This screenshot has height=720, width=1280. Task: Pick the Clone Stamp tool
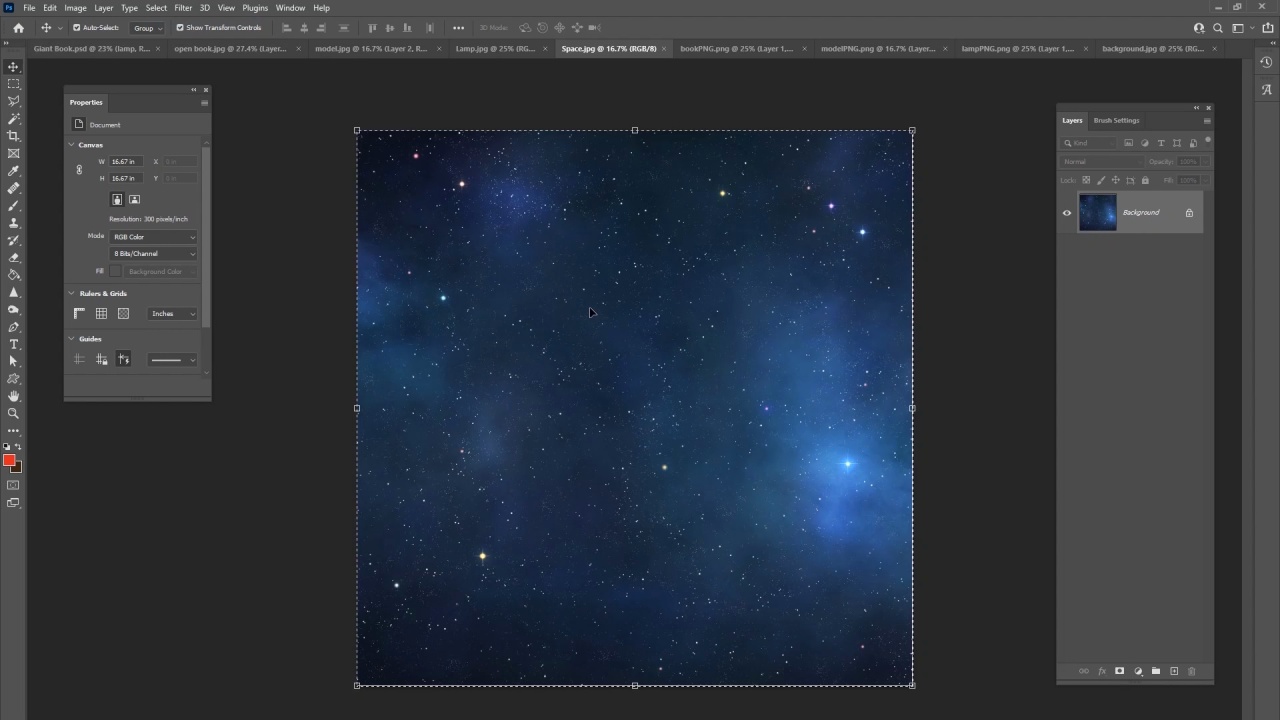click(x=13, y=223)
